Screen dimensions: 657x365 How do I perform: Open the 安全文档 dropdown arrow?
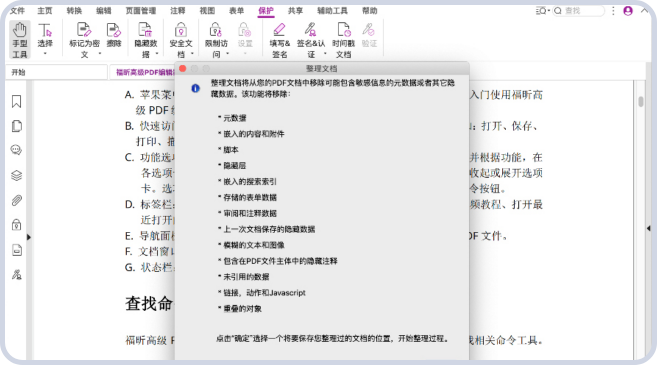[192, 54]
